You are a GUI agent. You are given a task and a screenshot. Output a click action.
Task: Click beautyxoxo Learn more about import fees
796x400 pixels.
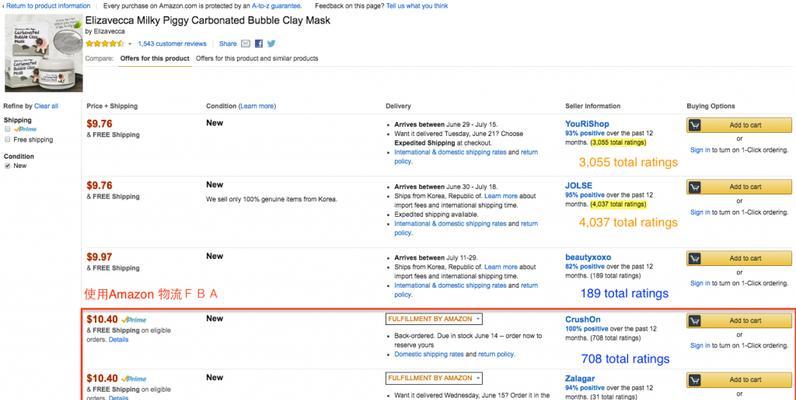(501, 267)
